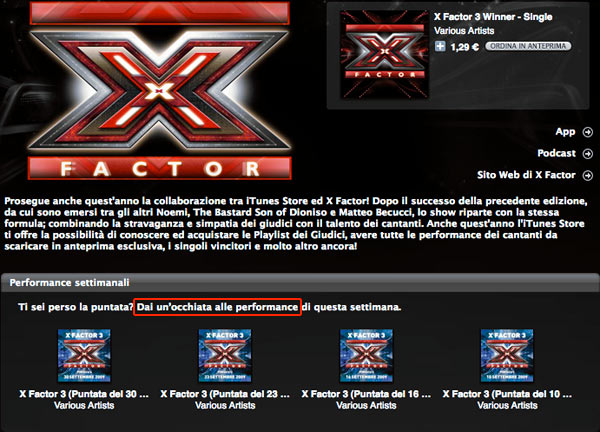Viewport: 600px width, 432px height.
Task: Click the arrow icon next to App
Action: click(x=587, y=132)
